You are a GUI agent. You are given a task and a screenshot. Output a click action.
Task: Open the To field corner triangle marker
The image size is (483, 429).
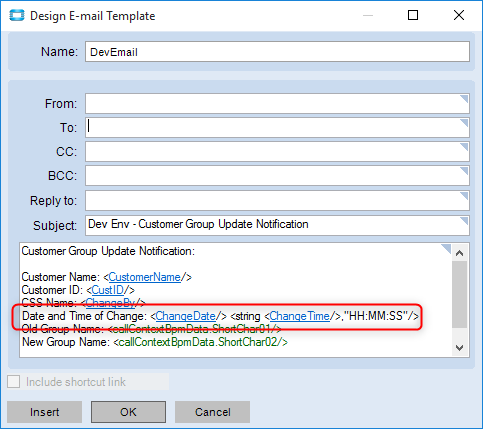click(465, 123)
